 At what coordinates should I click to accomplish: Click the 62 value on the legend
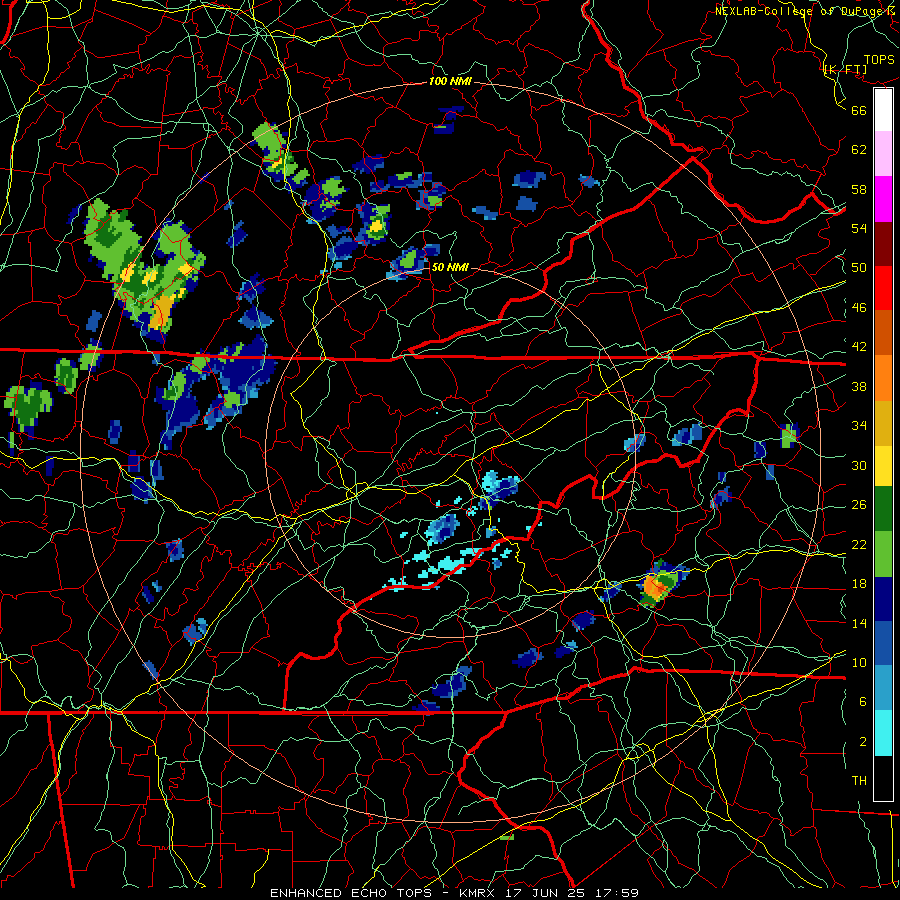pos(859,150)
